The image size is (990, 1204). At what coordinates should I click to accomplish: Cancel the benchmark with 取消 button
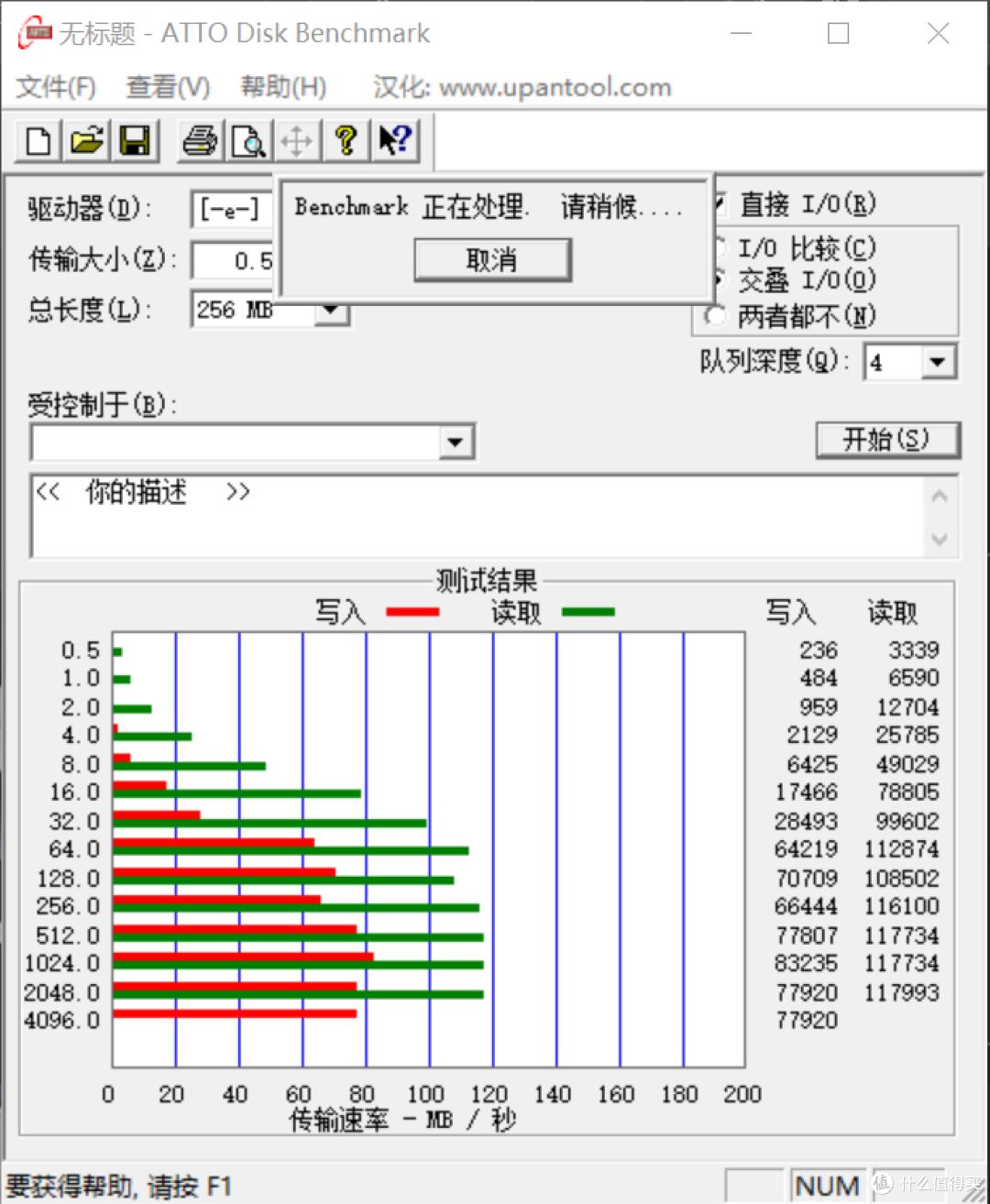pos(492,260)
